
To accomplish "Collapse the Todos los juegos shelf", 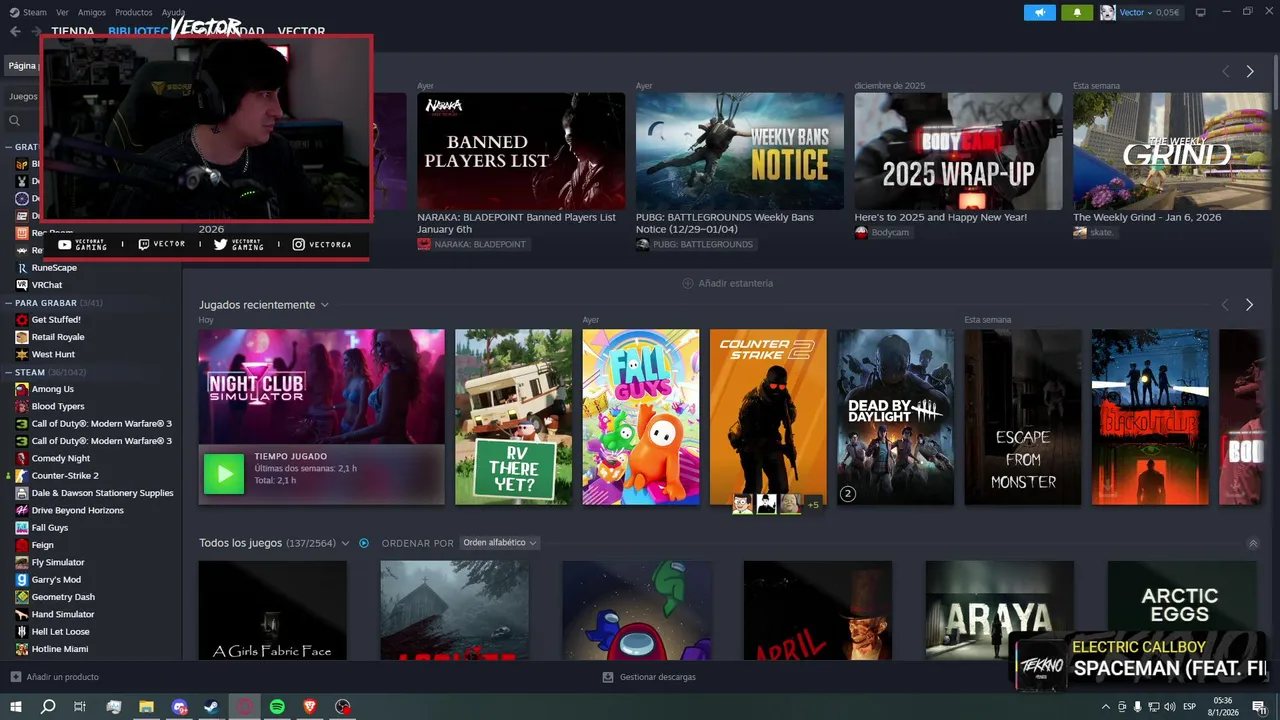I will click(x=1253, y=543).
